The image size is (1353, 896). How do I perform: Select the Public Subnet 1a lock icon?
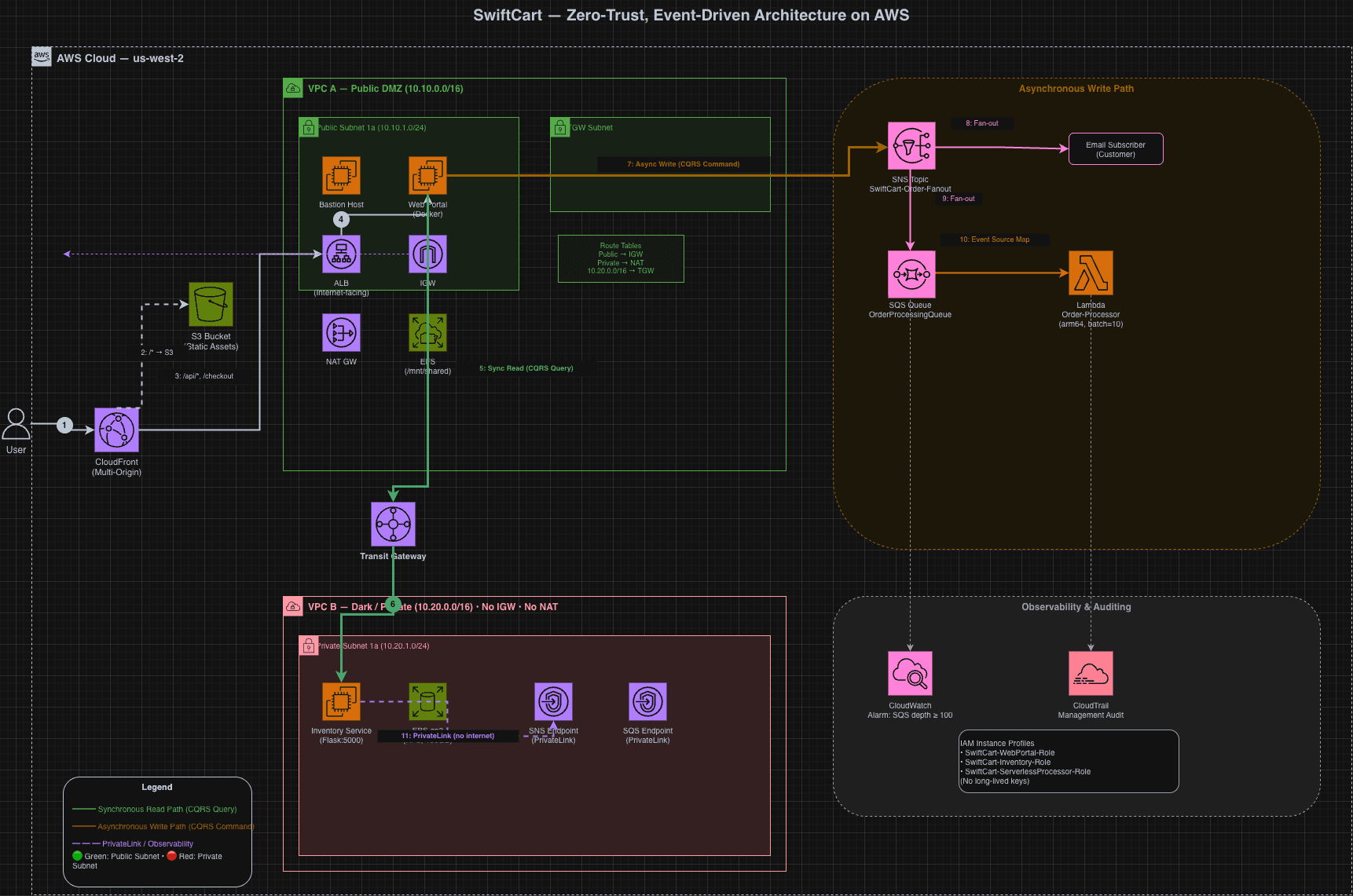coord(308,127)
